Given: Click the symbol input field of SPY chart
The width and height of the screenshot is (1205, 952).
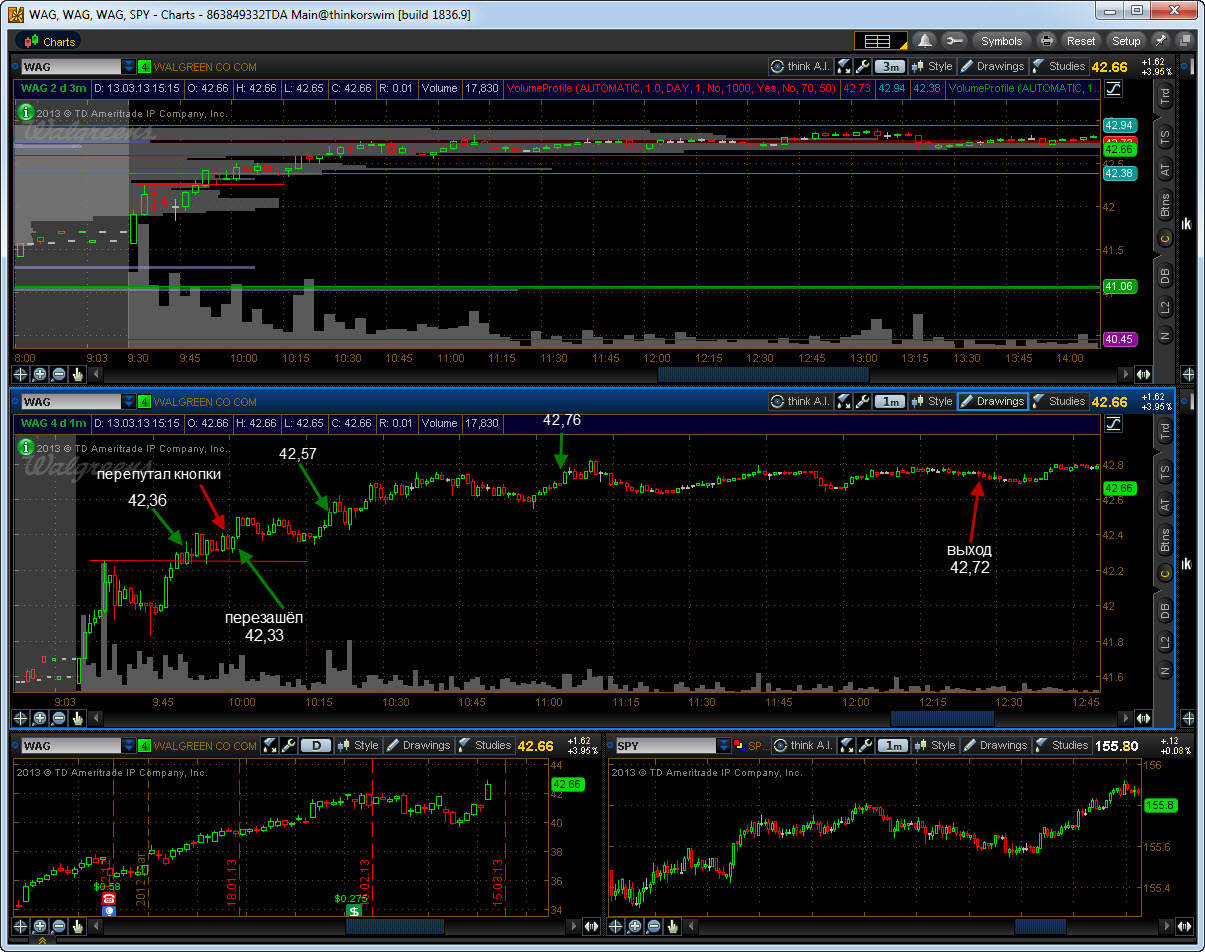Looking at the screenshot, I should pyautogui.click(x=665, y=745).
